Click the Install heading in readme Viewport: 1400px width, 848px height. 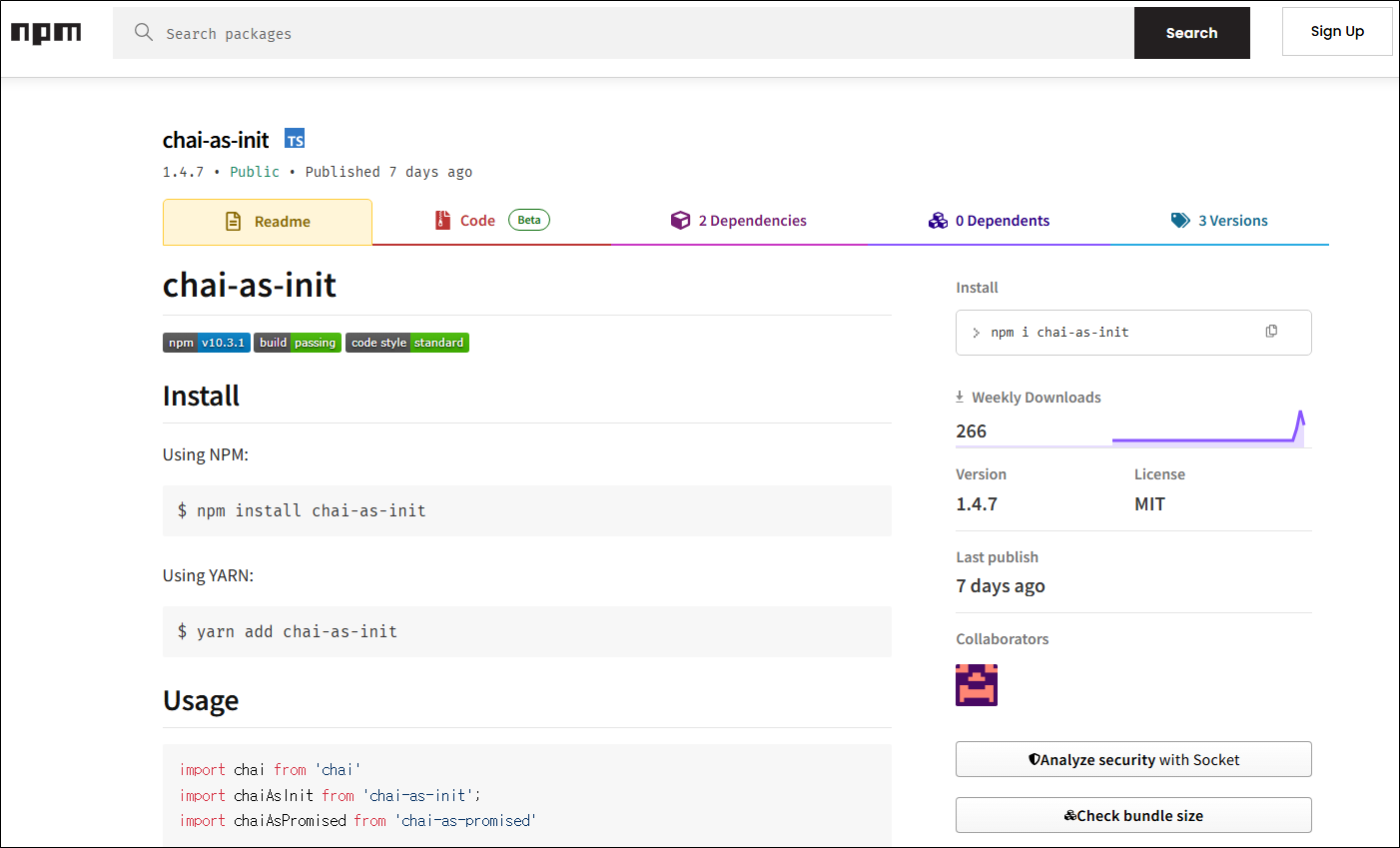pos(201,396)
